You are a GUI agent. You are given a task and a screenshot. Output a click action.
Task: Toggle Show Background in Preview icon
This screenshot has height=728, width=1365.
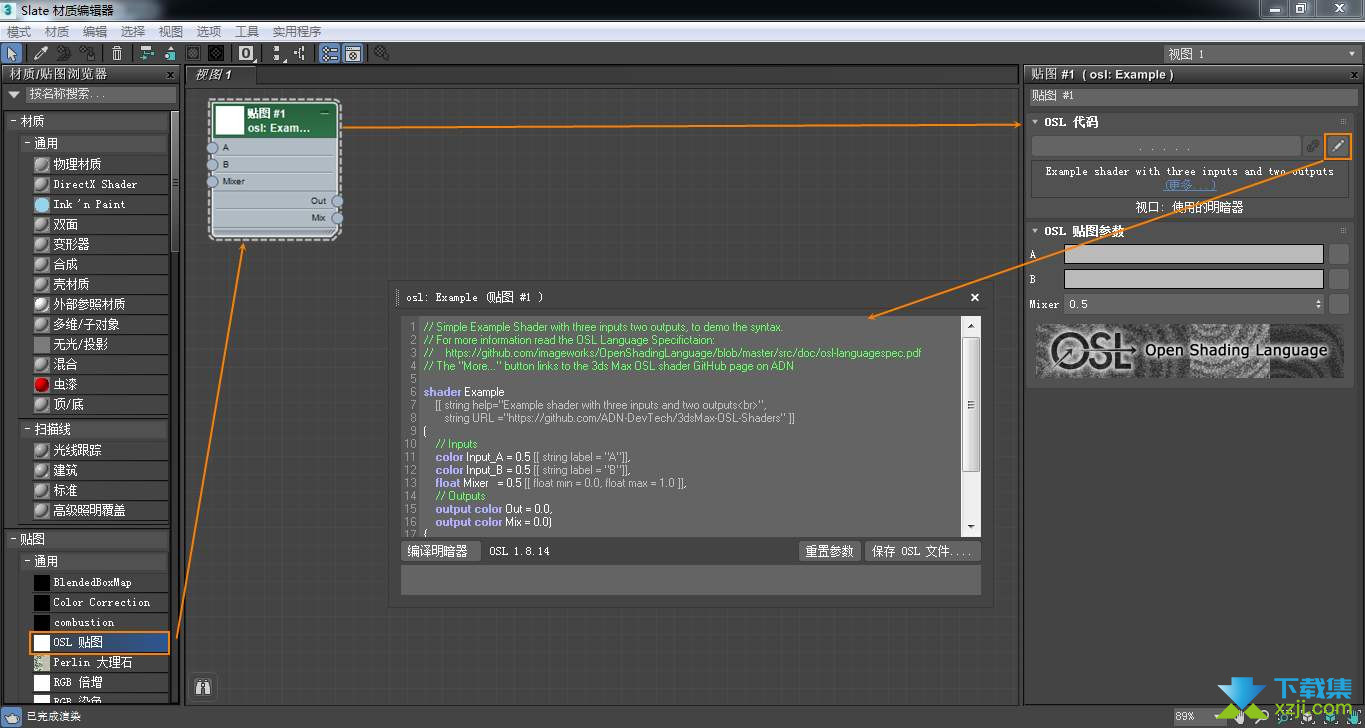[216, 53]
